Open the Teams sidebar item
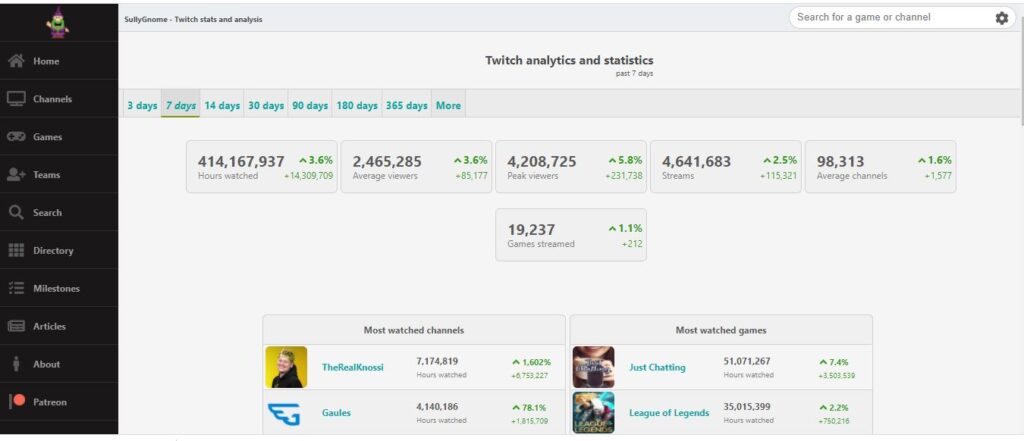Image resolution: width=1024 pixels, height=441 pixels. coord(59,174)
